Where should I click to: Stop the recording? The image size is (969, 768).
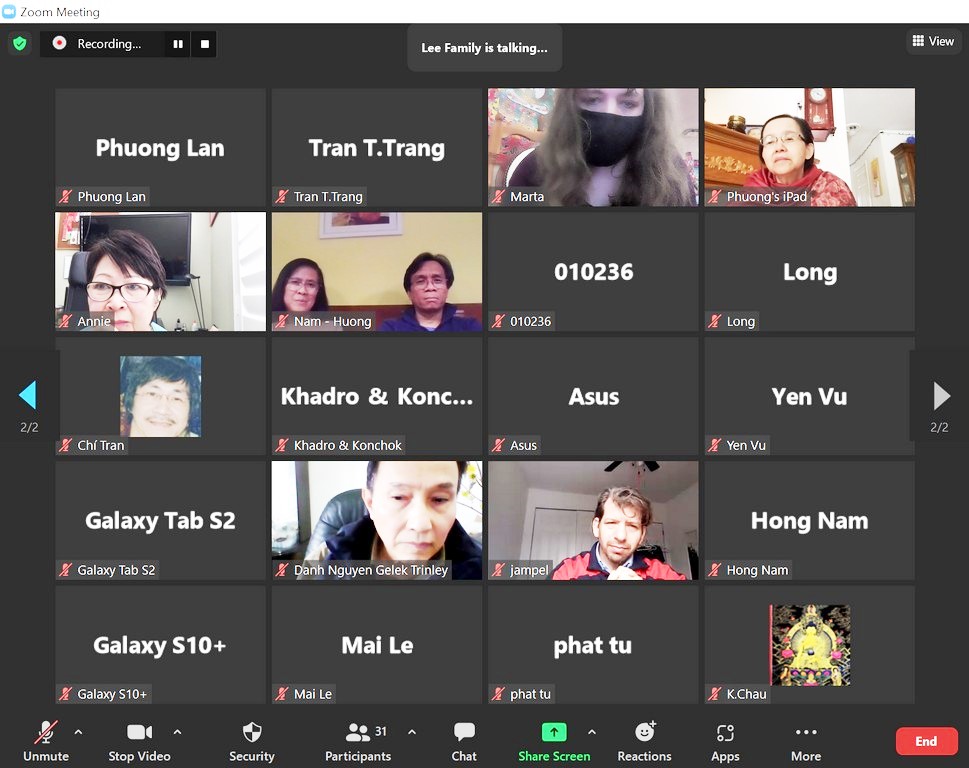pyautogui.click(x=205, y=44)
